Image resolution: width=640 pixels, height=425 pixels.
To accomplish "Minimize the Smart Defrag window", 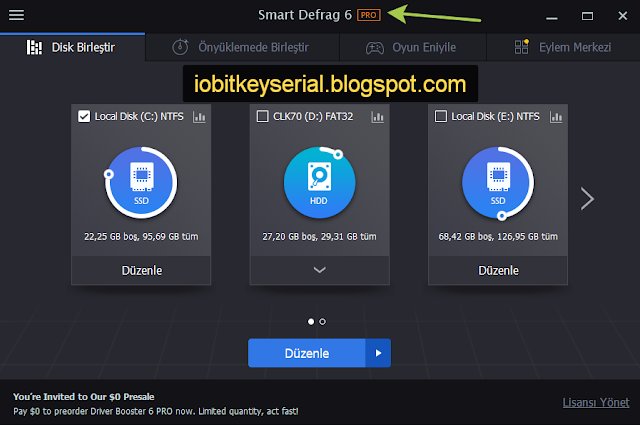I will click(x=552, y=16).
